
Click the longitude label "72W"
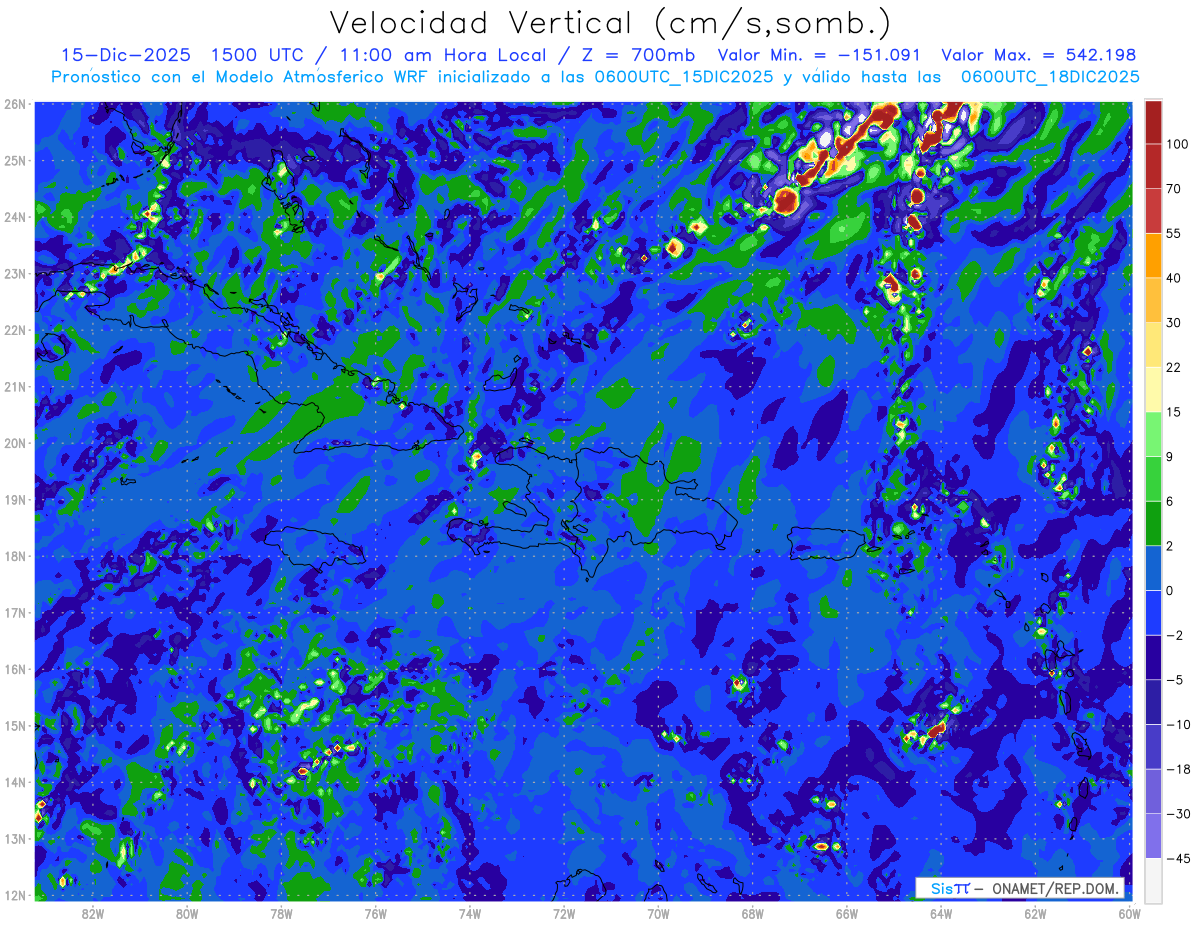click(x=564, y=913)
